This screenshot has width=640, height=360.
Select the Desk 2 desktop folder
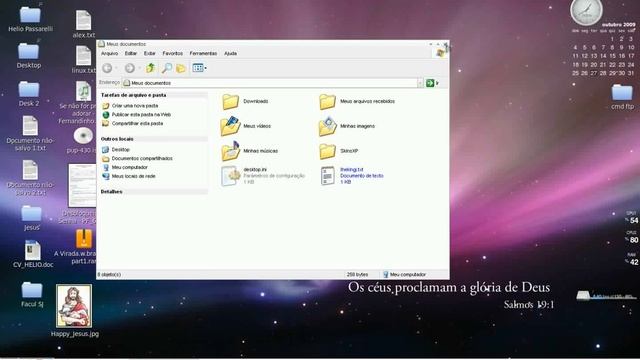[x=29, y=90]
